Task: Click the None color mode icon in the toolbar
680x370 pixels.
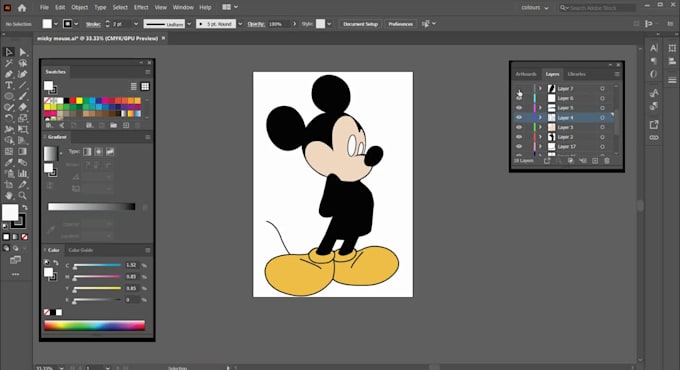Action: tap(25, 237)
